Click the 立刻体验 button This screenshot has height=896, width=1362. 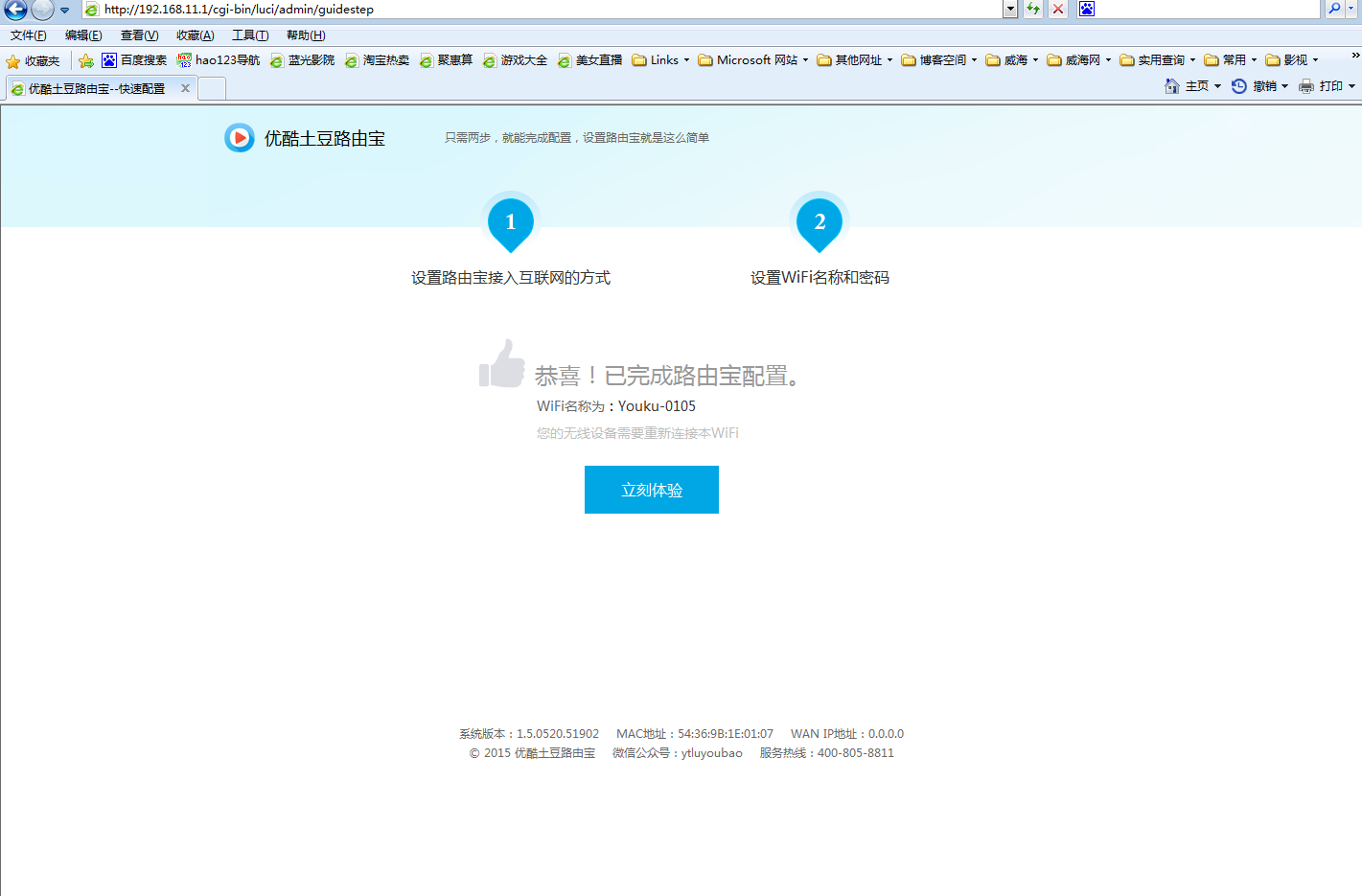652,490
